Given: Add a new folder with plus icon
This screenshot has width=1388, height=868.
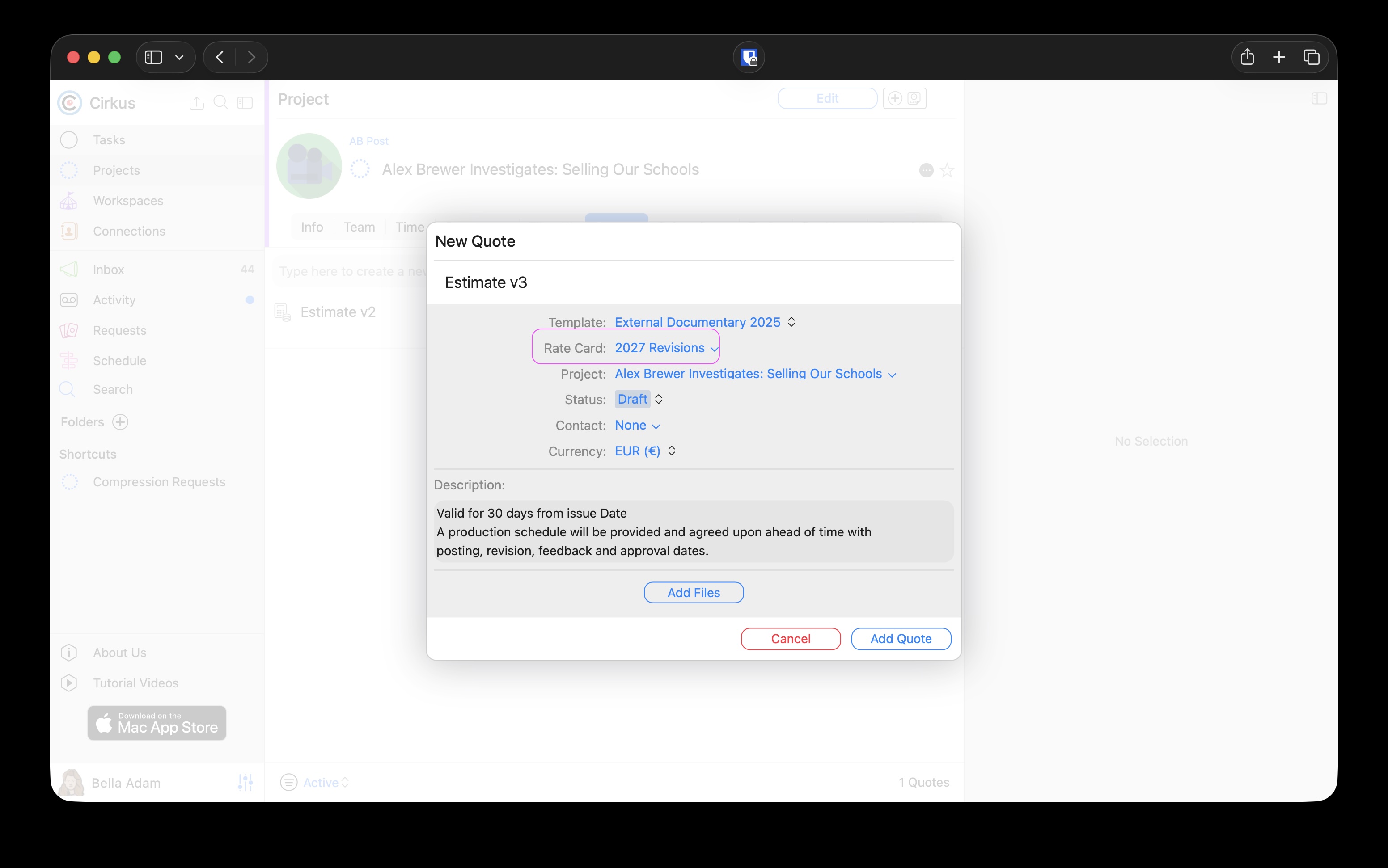Looking at the screenshot, I should coord(120,422).
